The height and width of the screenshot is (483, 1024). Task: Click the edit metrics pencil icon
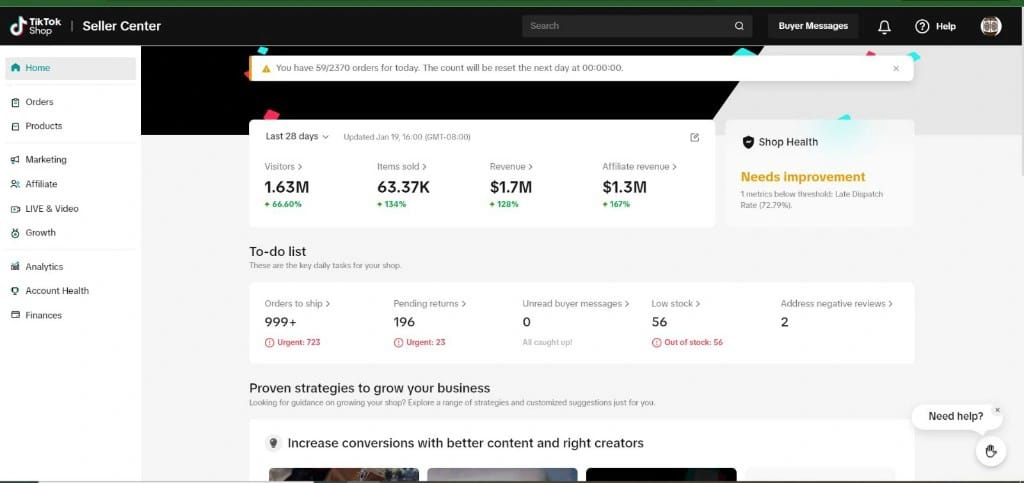click(x=694, y=137)
